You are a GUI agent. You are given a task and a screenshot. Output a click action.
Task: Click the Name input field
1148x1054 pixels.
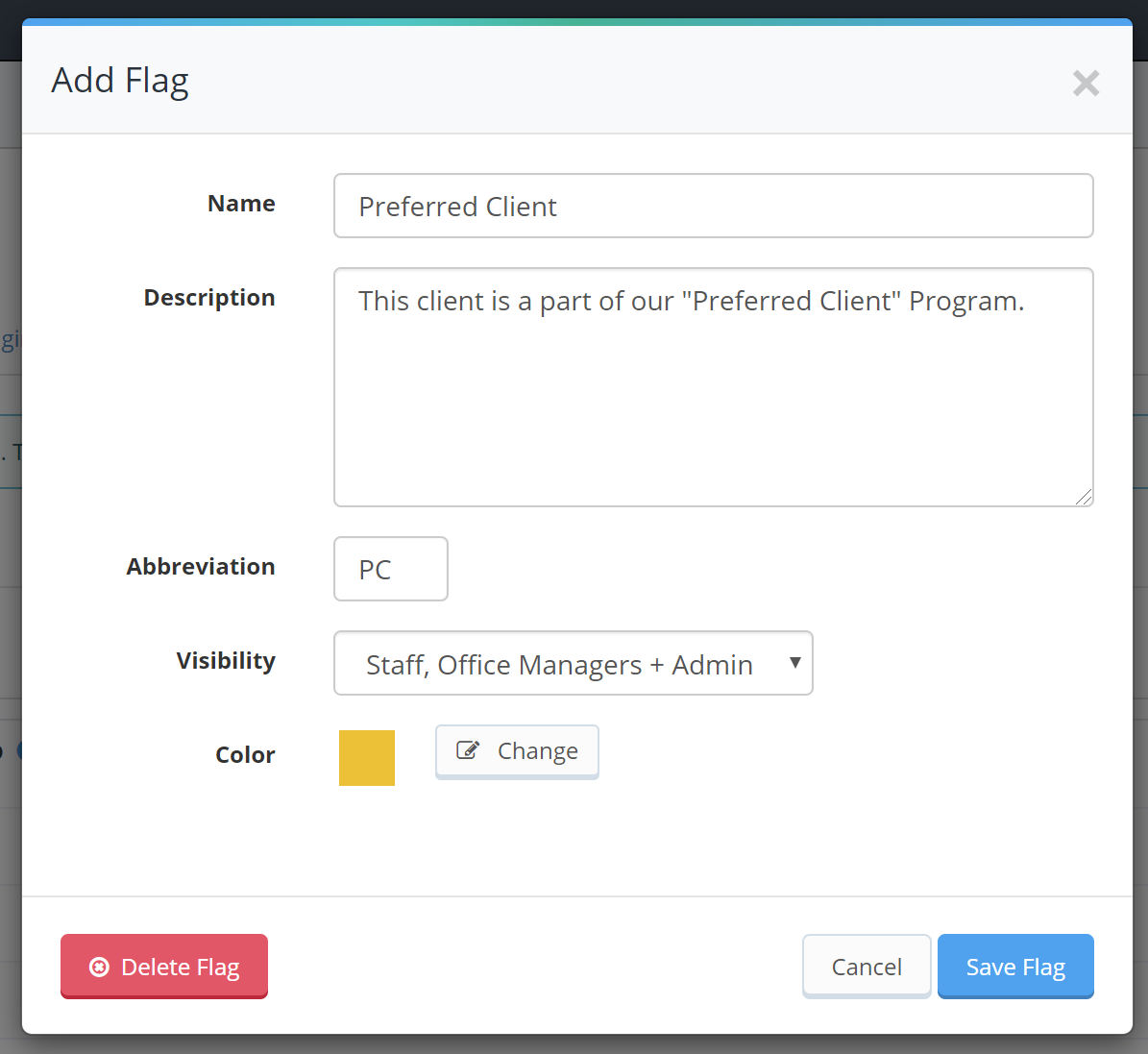point(713,206)
